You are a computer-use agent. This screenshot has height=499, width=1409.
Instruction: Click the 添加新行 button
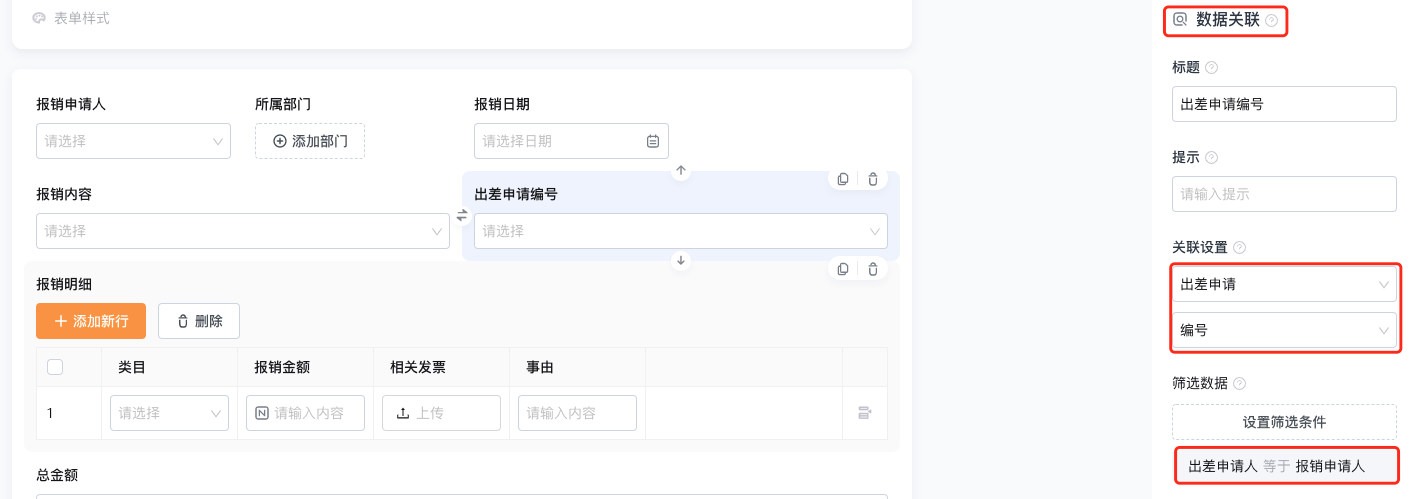[x=91, y=321]
